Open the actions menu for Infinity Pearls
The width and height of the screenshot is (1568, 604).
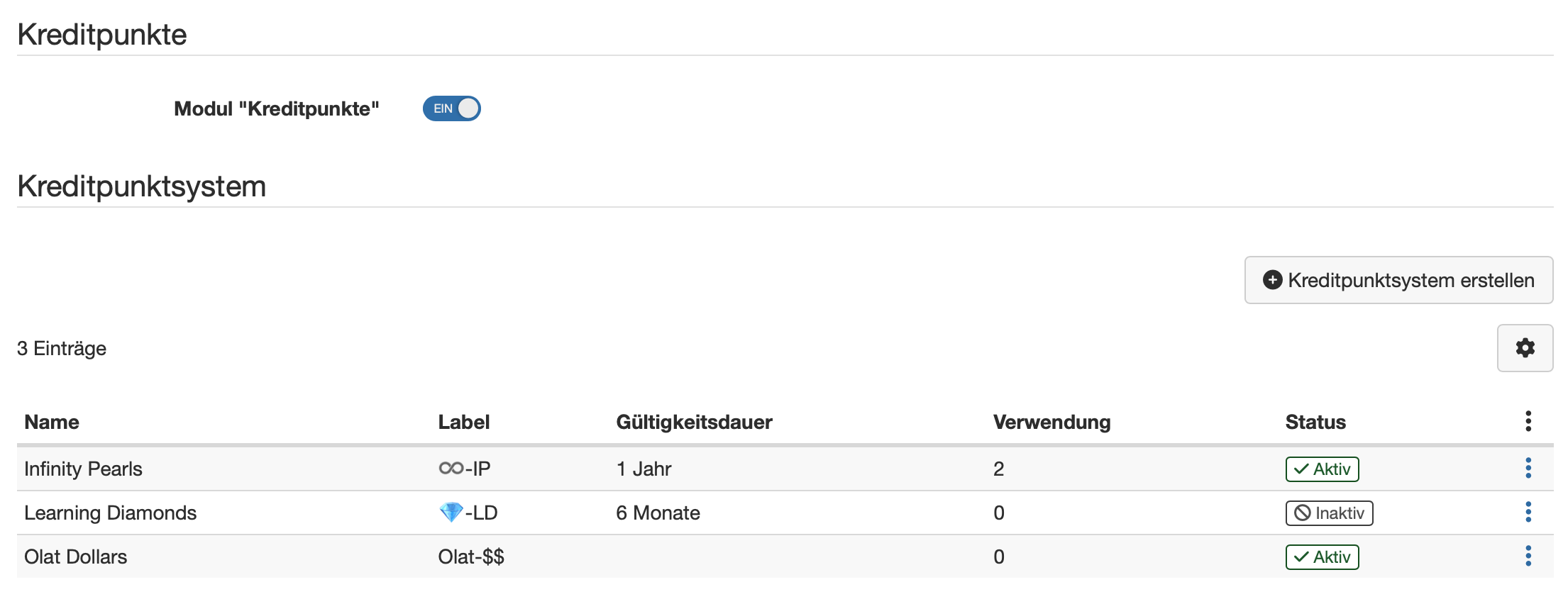[1528, 469]
